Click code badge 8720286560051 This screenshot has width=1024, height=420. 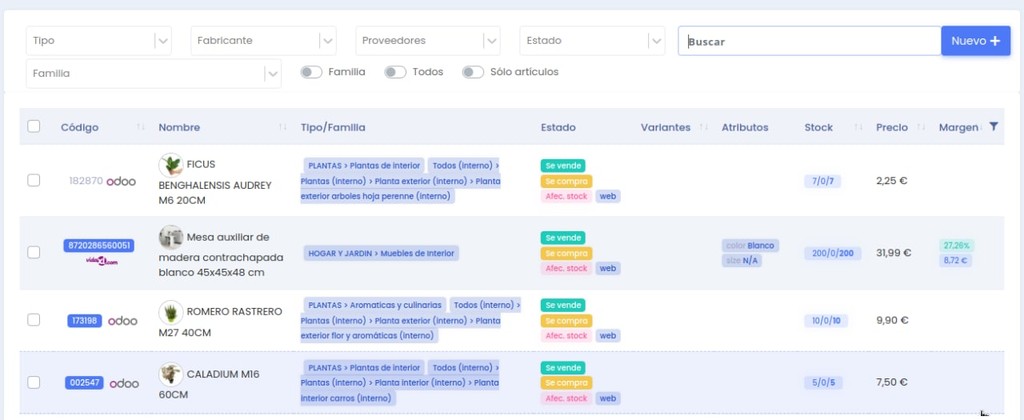coord(99,246)
